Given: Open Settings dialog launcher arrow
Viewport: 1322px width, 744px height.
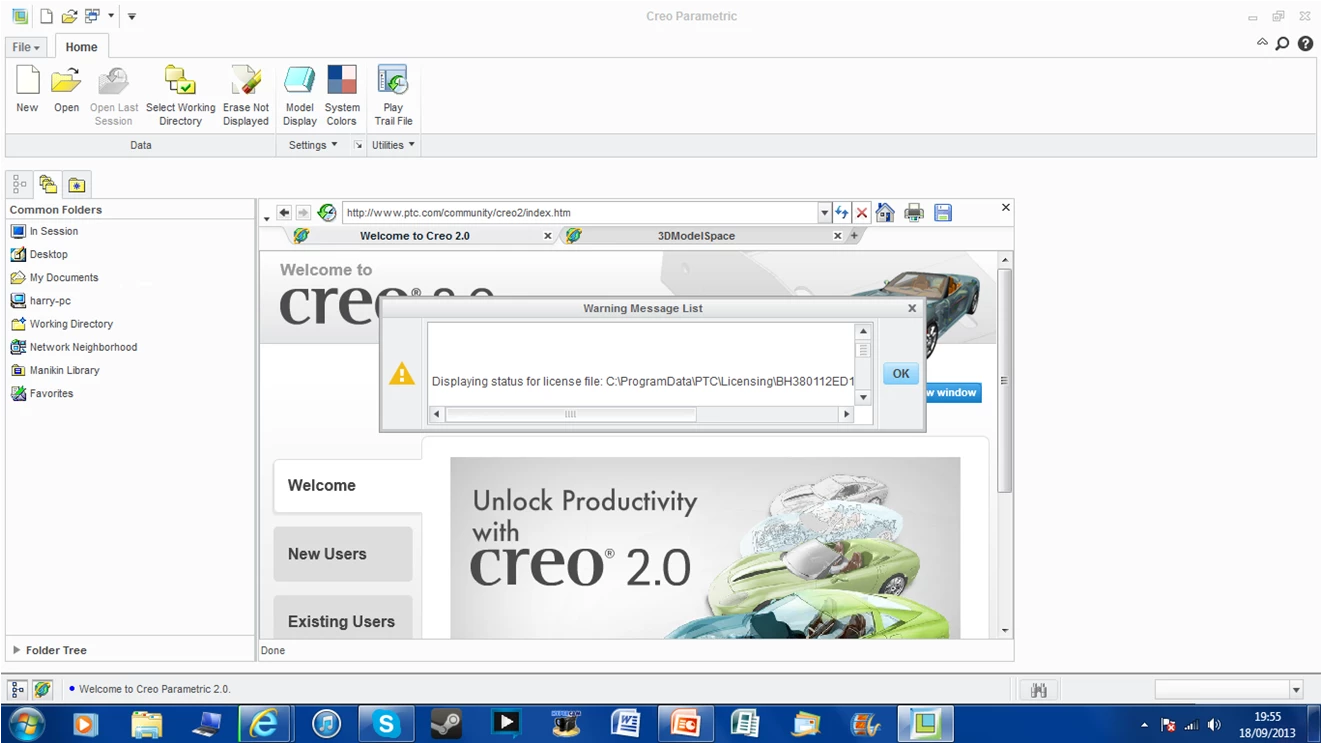Looking at the screenshot, I should (358, 145).
